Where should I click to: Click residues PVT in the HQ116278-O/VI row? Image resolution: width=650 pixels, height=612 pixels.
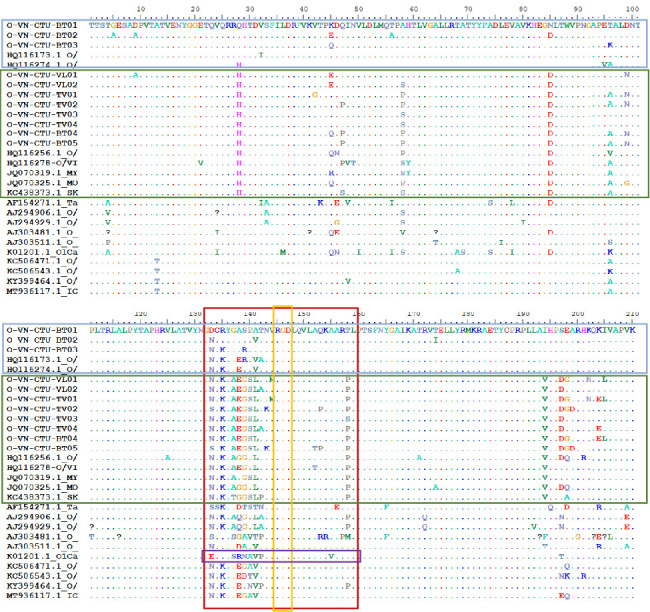coord(348,163)
